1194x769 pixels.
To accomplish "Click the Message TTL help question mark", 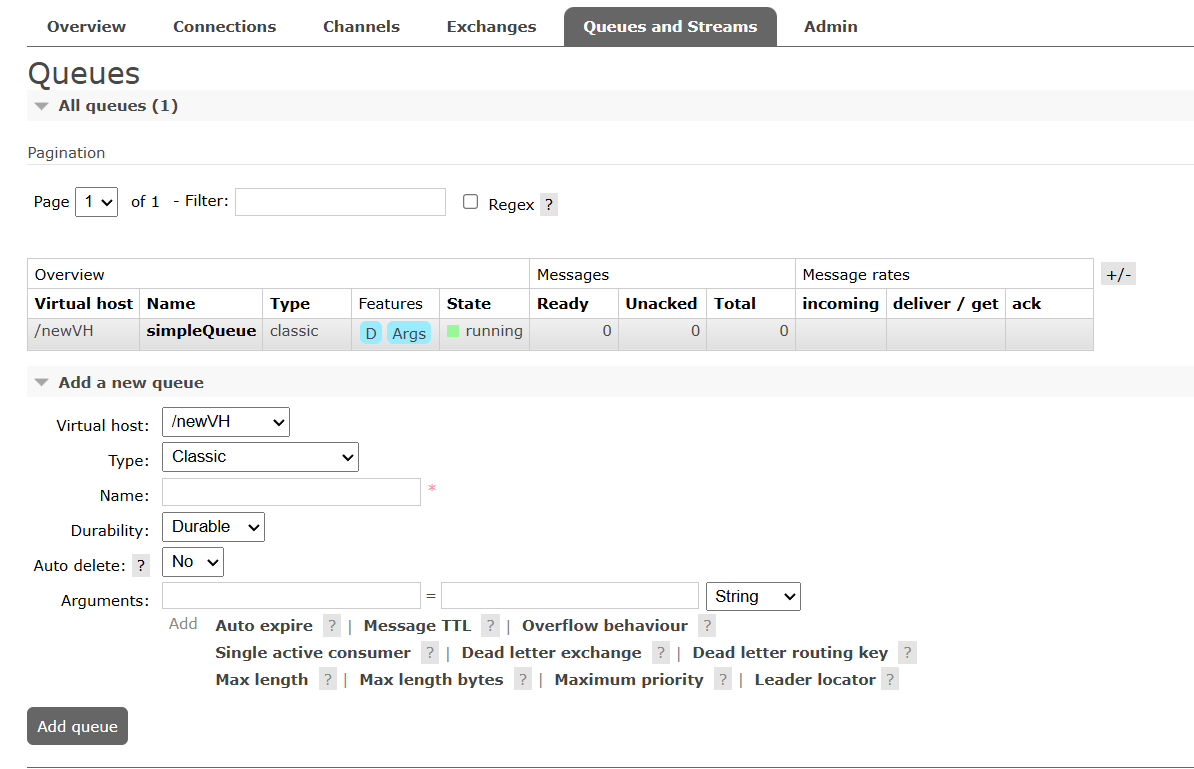I will pyautogui.click(x=490, y=626).
